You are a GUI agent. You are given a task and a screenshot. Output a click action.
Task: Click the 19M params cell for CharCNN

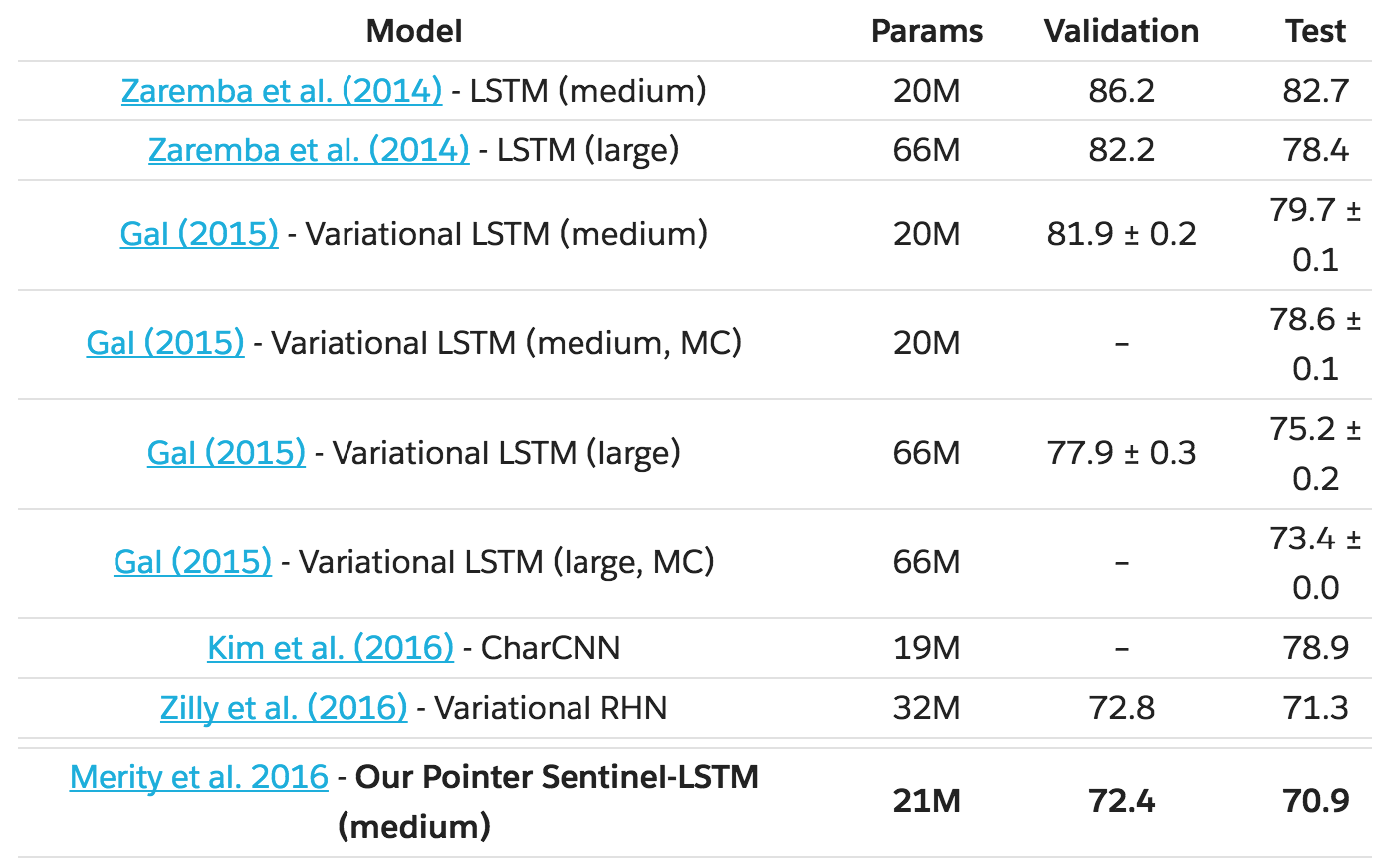pyautogui.click(x=926, y=648)
